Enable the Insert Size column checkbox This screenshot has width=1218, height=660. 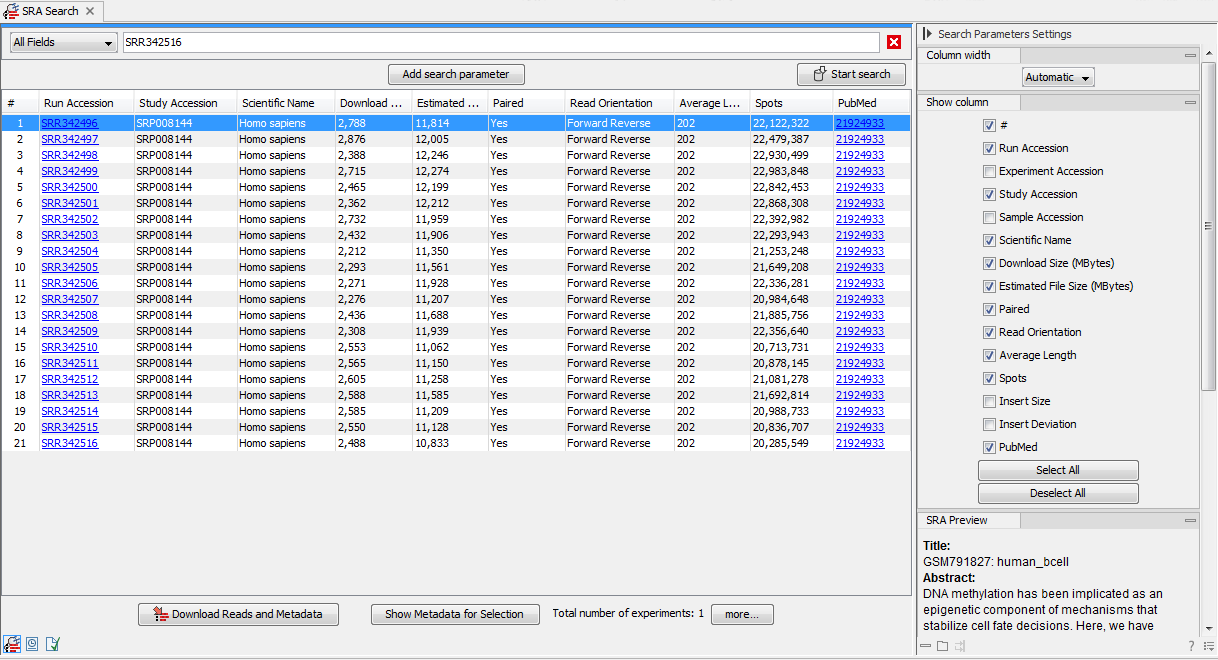click(x=989, y=401)
